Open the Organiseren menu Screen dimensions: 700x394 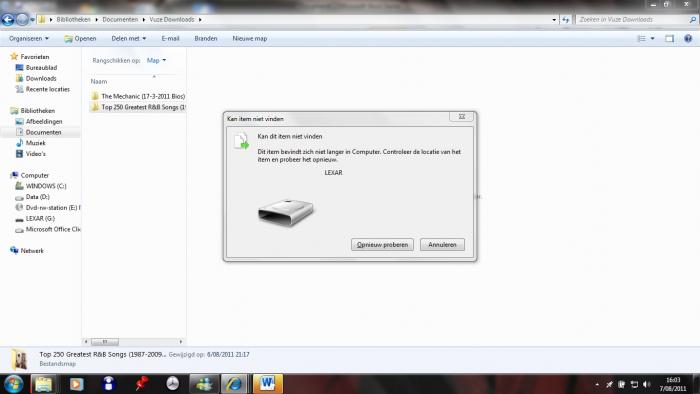coord(29,39)
